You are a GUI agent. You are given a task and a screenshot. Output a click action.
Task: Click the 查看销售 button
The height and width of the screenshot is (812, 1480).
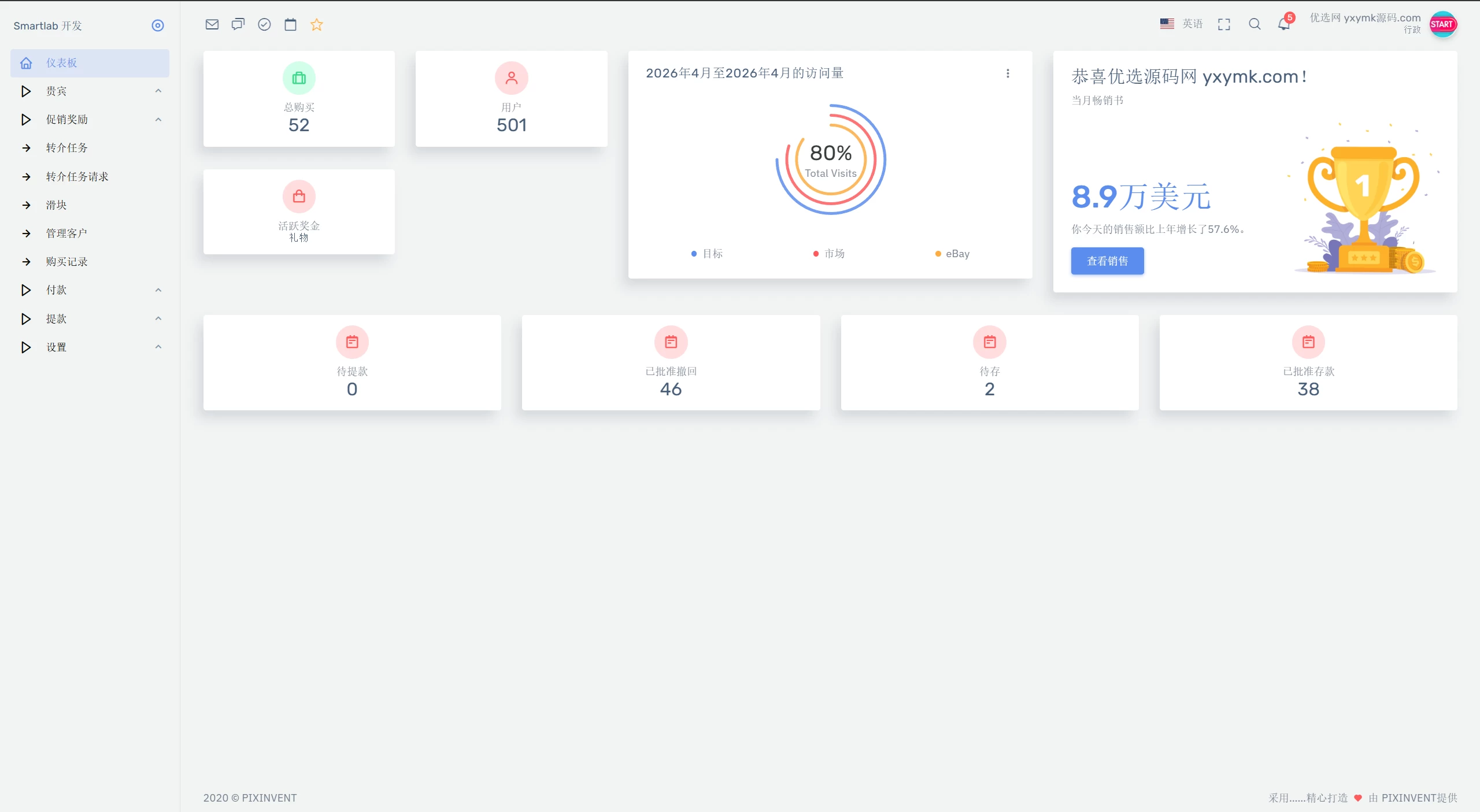(x=1107, y=261)
